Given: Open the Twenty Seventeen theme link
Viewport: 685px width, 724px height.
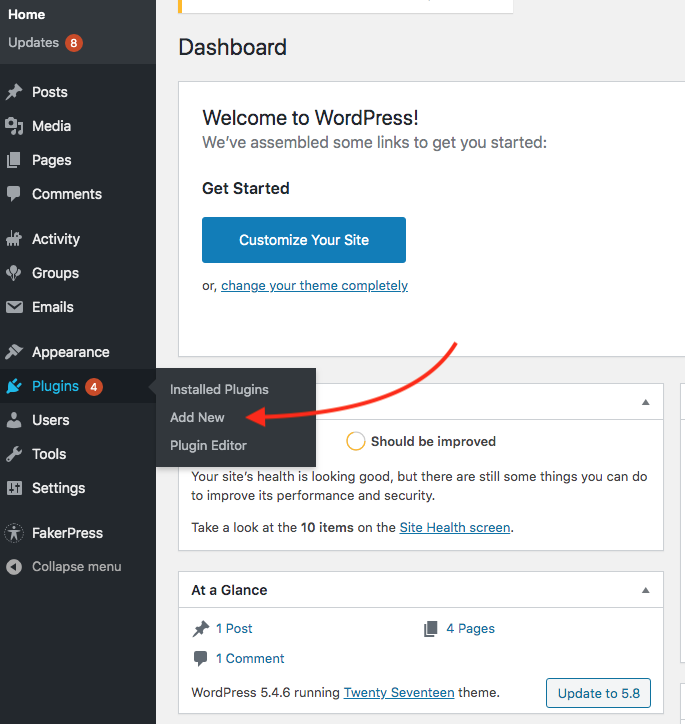Looking at the screenshot, I should [x=398, y=692].
